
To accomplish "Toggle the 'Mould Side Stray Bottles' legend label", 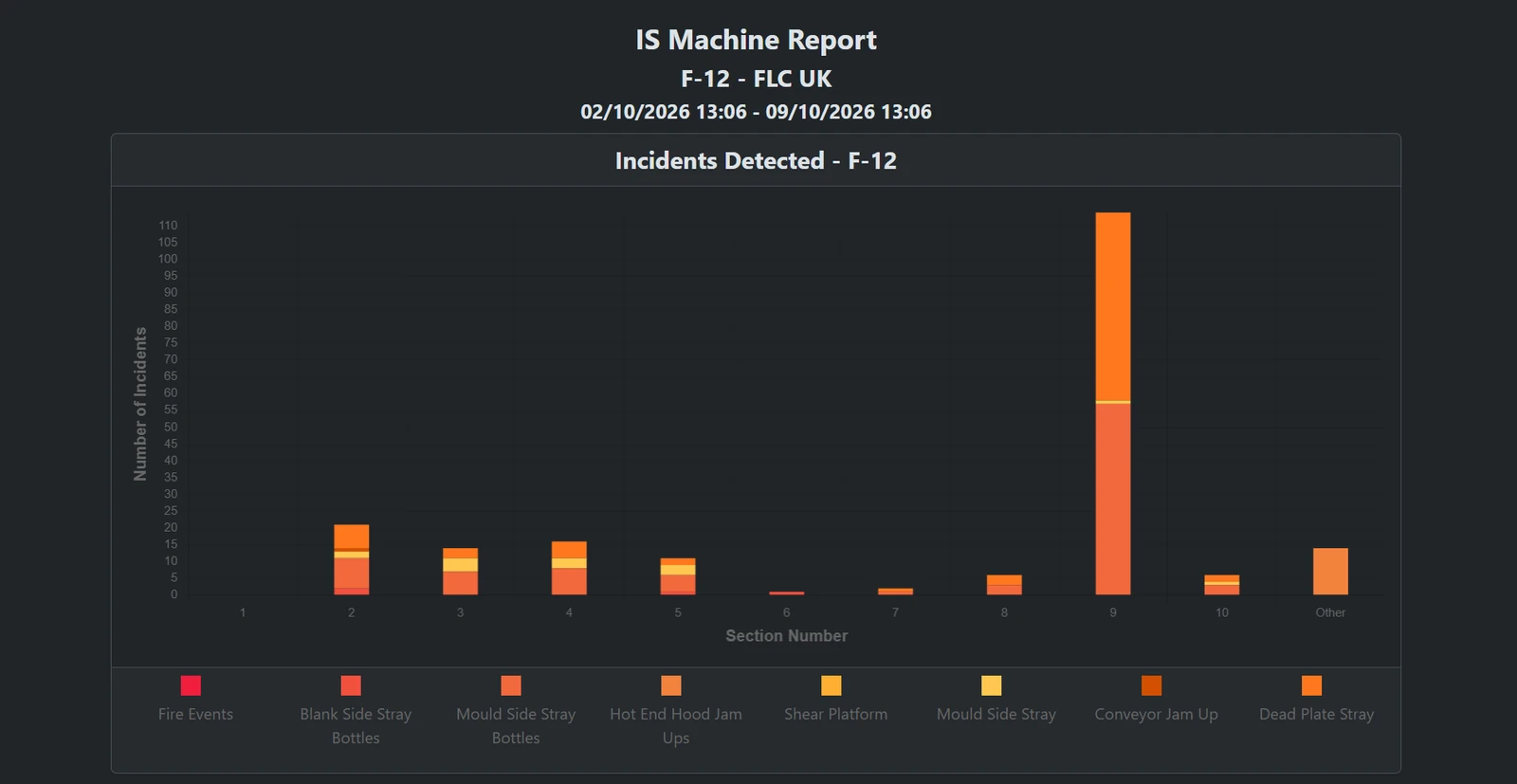I will (516, 726).
